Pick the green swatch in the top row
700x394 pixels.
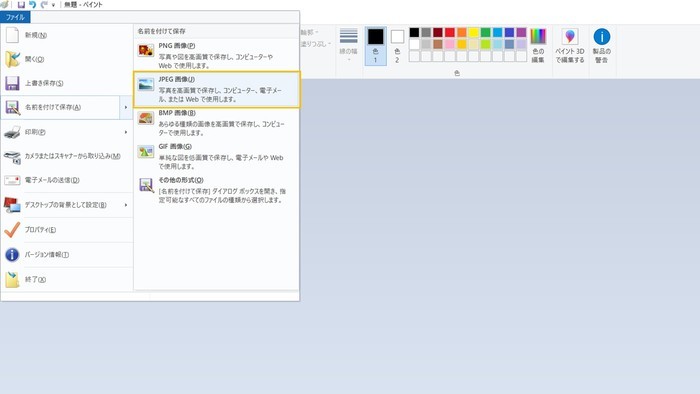[x=486, y=32]
